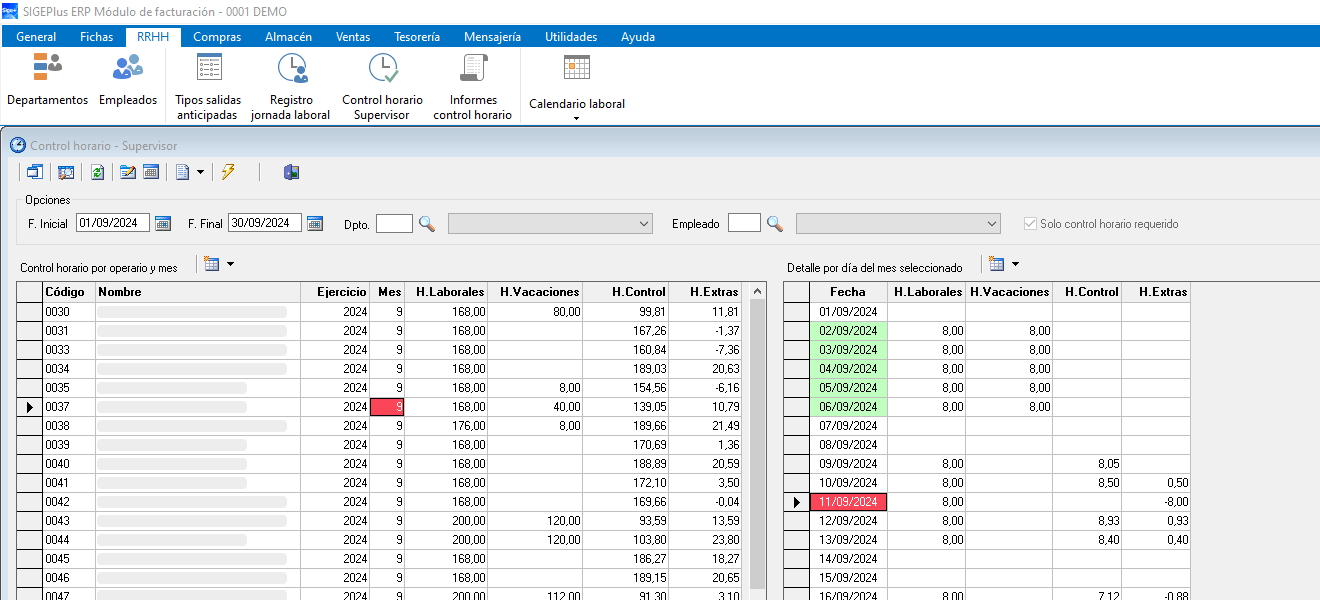This screenshot has height=600, width=1320.
Task: Click the 13/09/2024 date cell
Action: tap(848, 540)
